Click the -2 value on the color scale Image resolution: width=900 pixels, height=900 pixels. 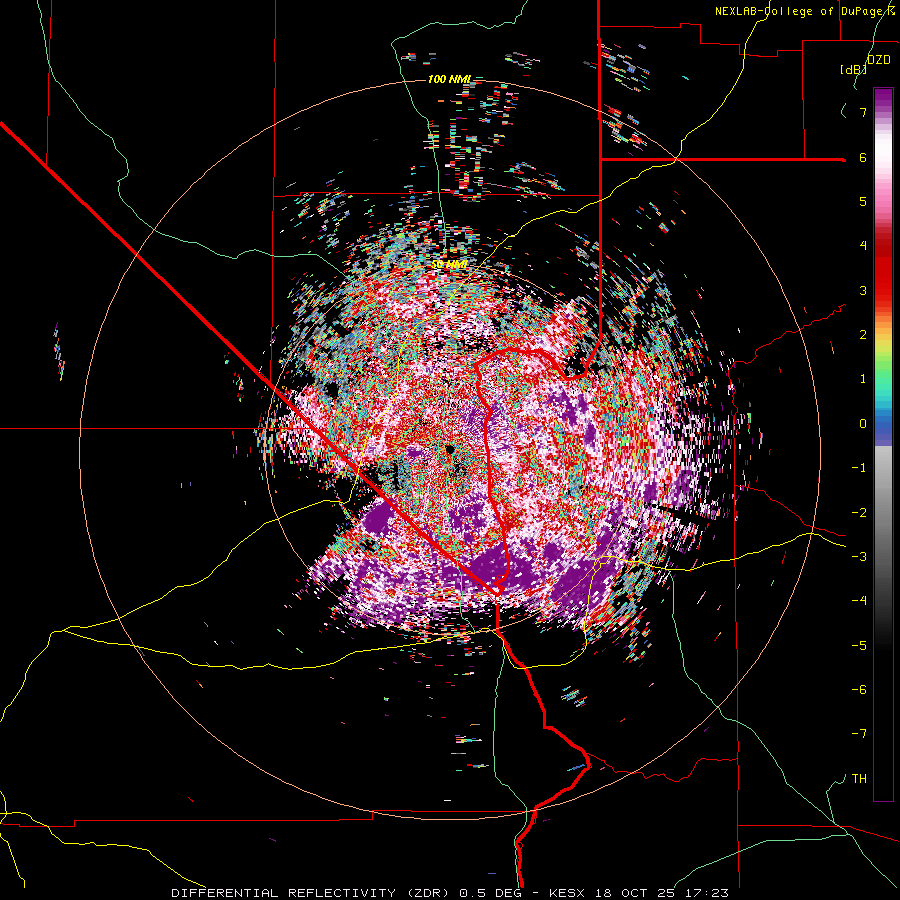click(859, 513)
